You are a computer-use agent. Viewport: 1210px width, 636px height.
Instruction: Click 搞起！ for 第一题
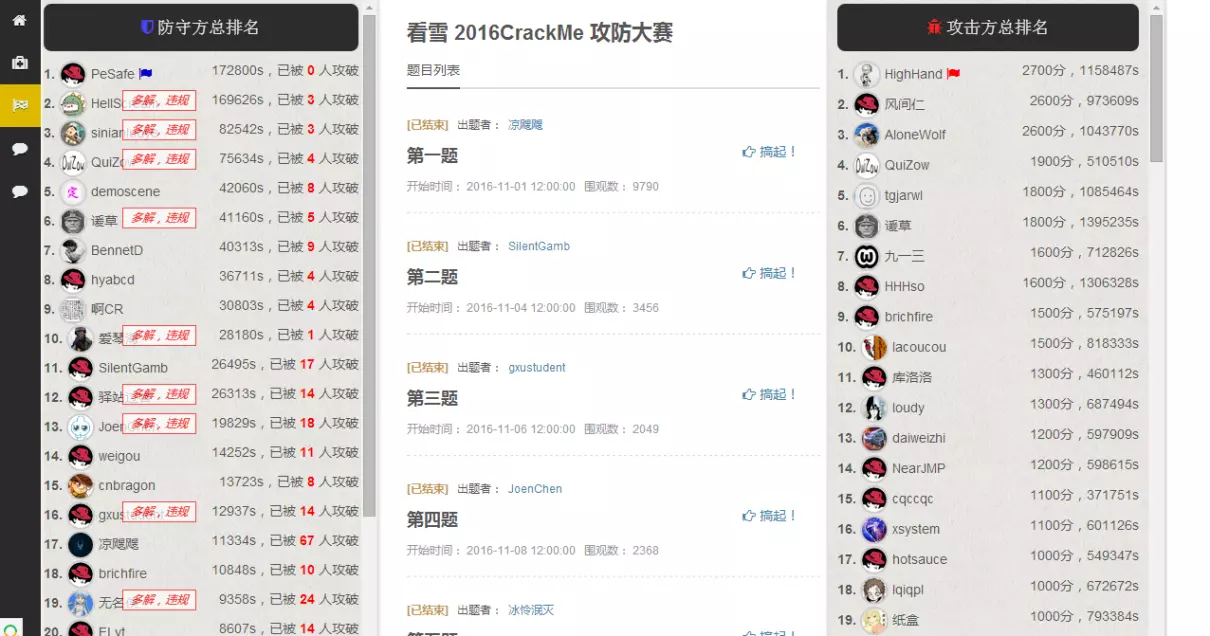pyautogui.click(x=769, y=152)
